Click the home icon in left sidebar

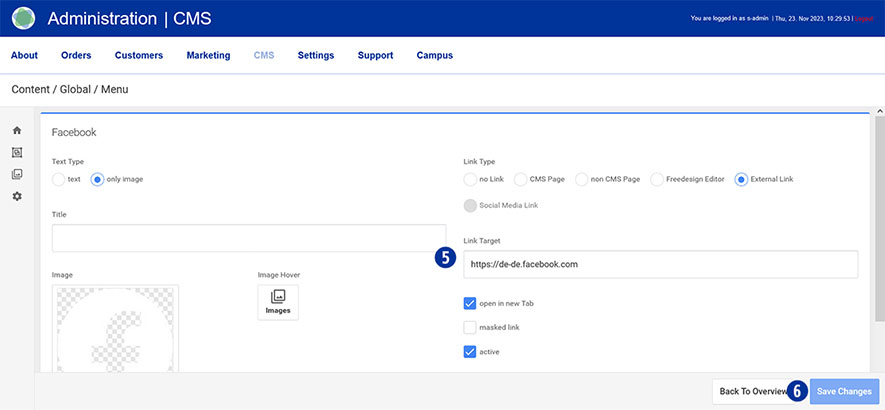pos(17,131)
